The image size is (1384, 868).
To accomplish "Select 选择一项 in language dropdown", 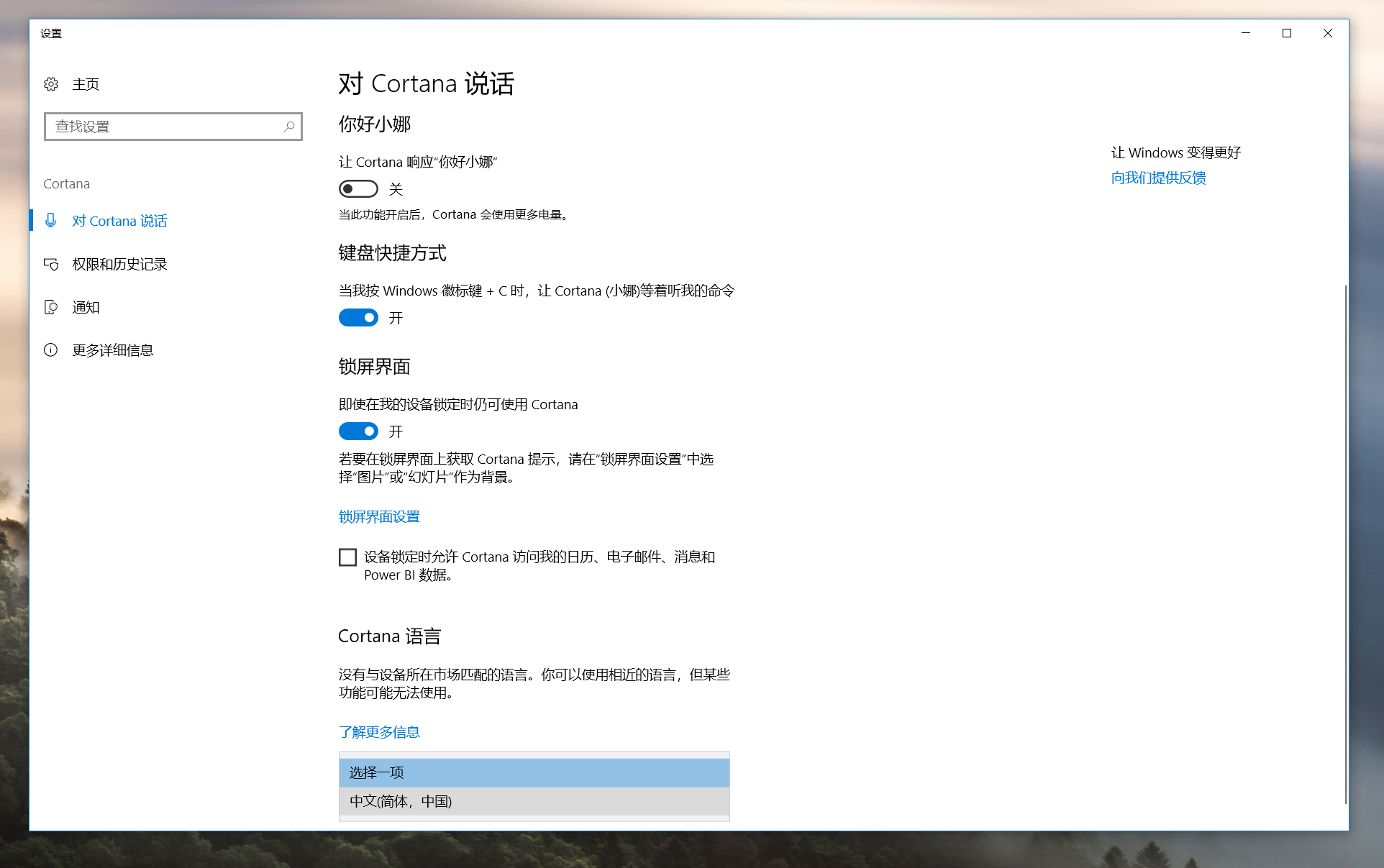I will click(534, 772).
